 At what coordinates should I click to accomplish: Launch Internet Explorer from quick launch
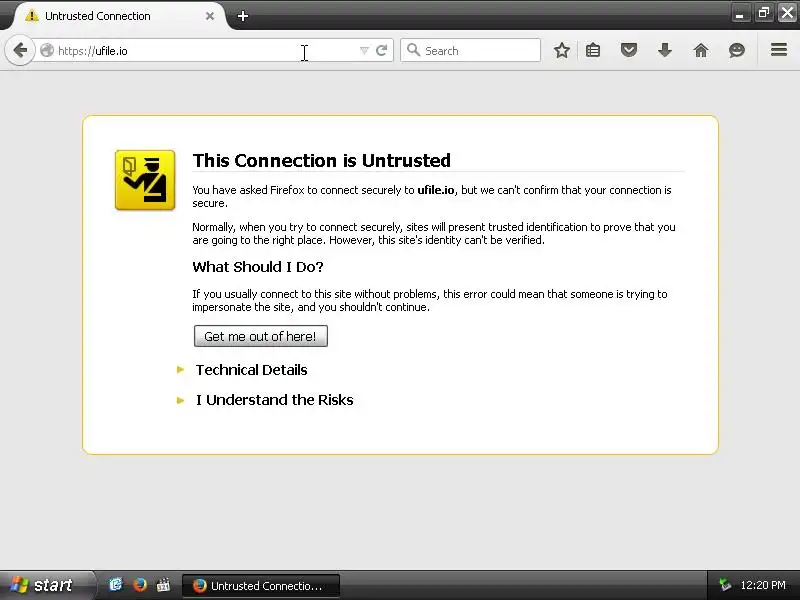116,585
